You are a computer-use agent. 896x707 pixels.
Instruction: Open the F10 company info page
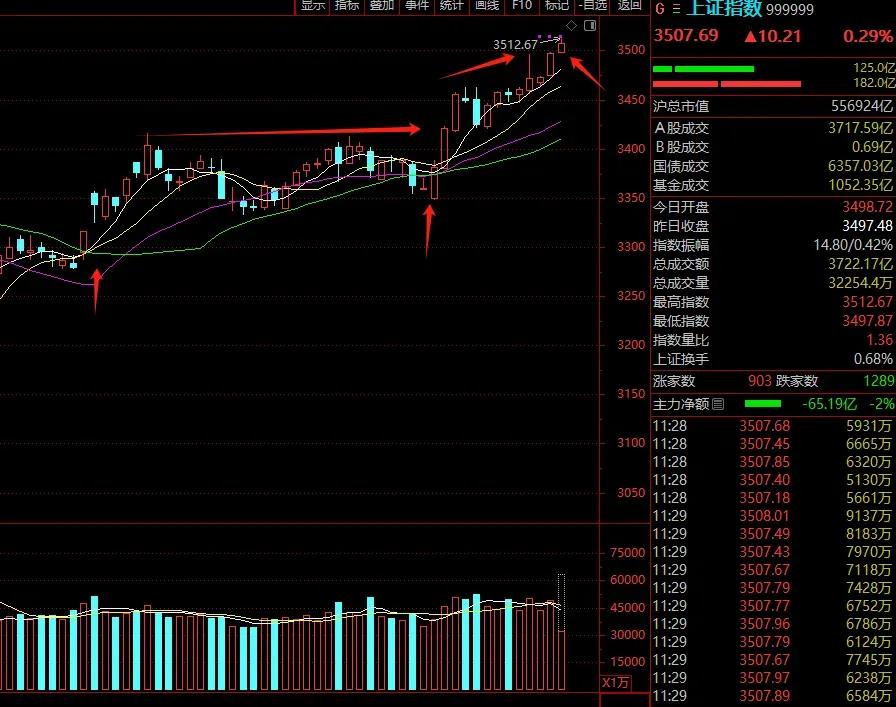[522, 6]
